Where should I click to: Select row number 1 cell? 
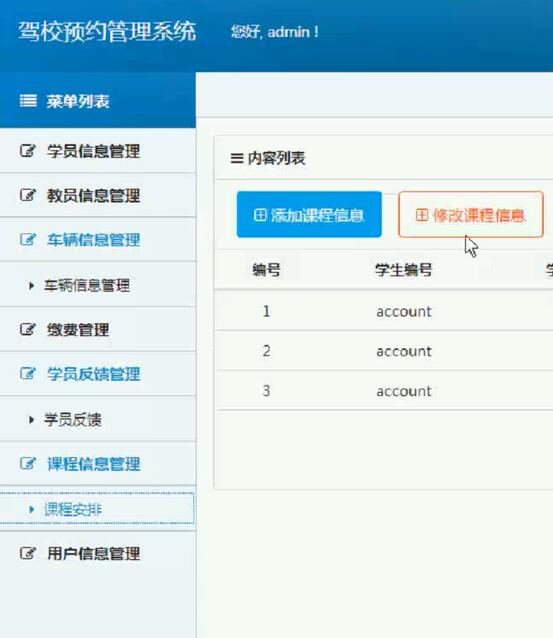pos(266,311)
